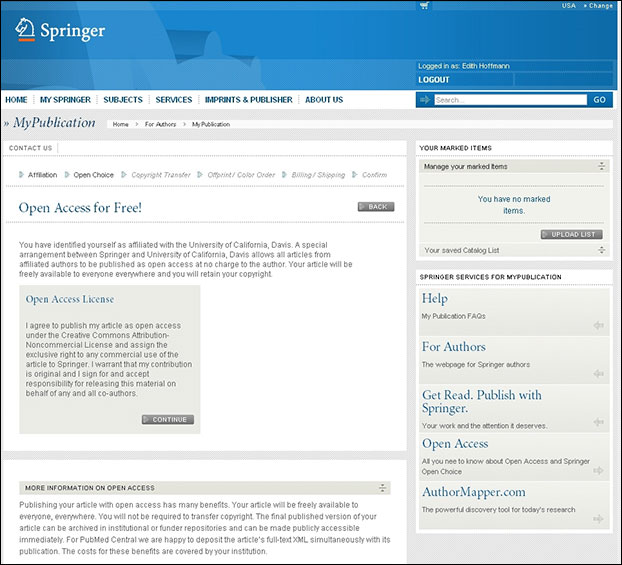Click the arrow icon beside the search field
622x565 pixels.
425,100
